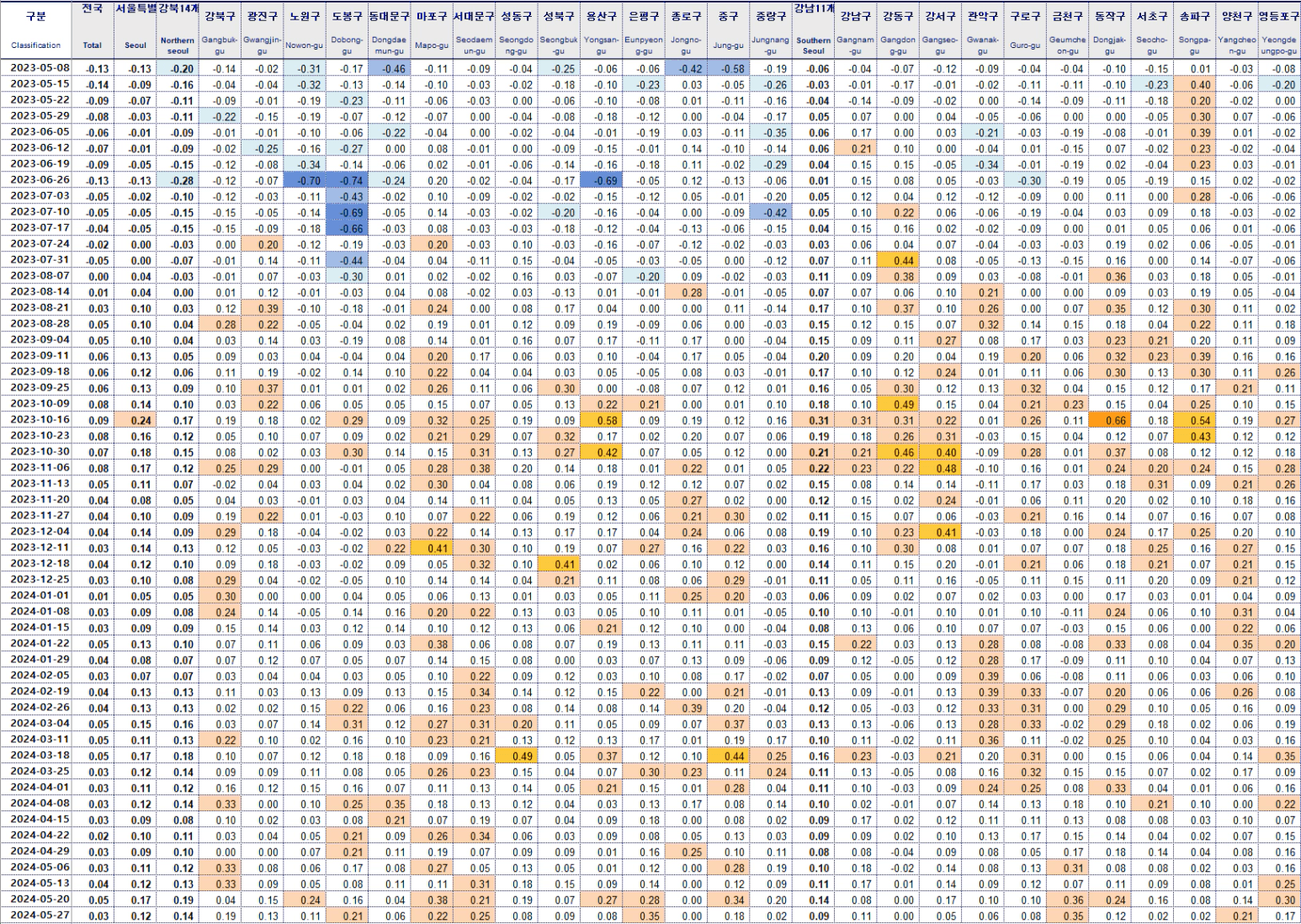The height and width of the screenshot is (924, 1301).
Task: Select the date cell 2024-01-01
Action: pos(40,595)
